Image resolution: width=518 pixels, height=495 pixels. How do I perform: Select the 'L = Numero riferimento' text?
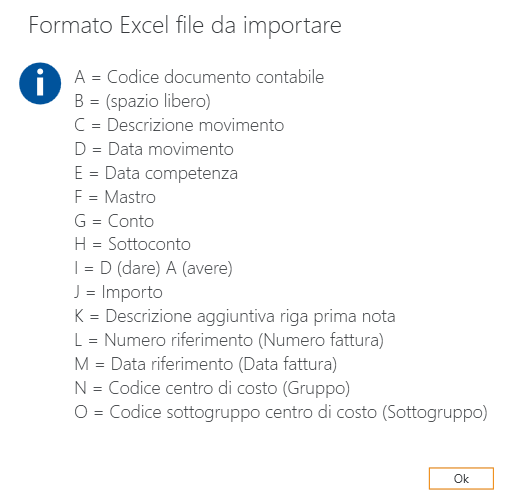coord(164,340)
